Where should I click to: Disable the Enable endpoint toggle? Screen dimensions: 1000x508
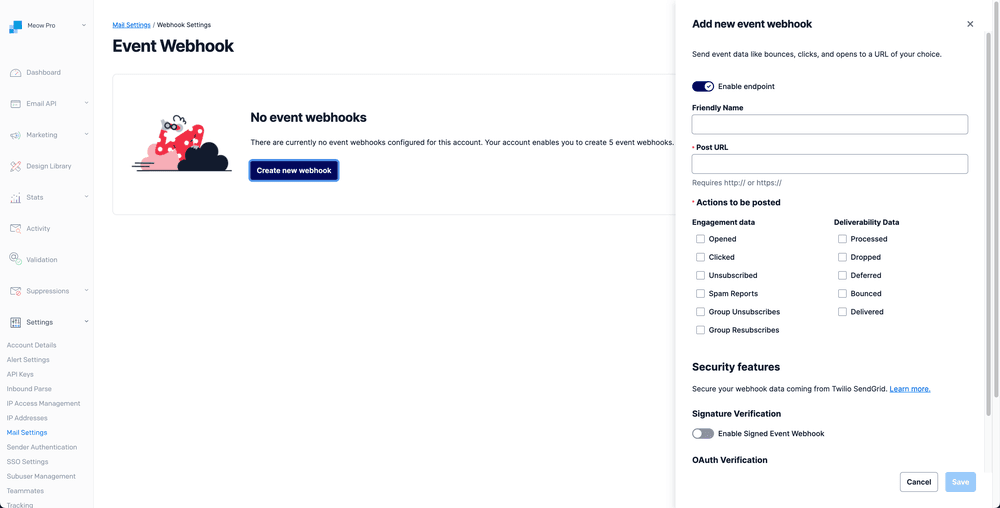click(703, 87)
